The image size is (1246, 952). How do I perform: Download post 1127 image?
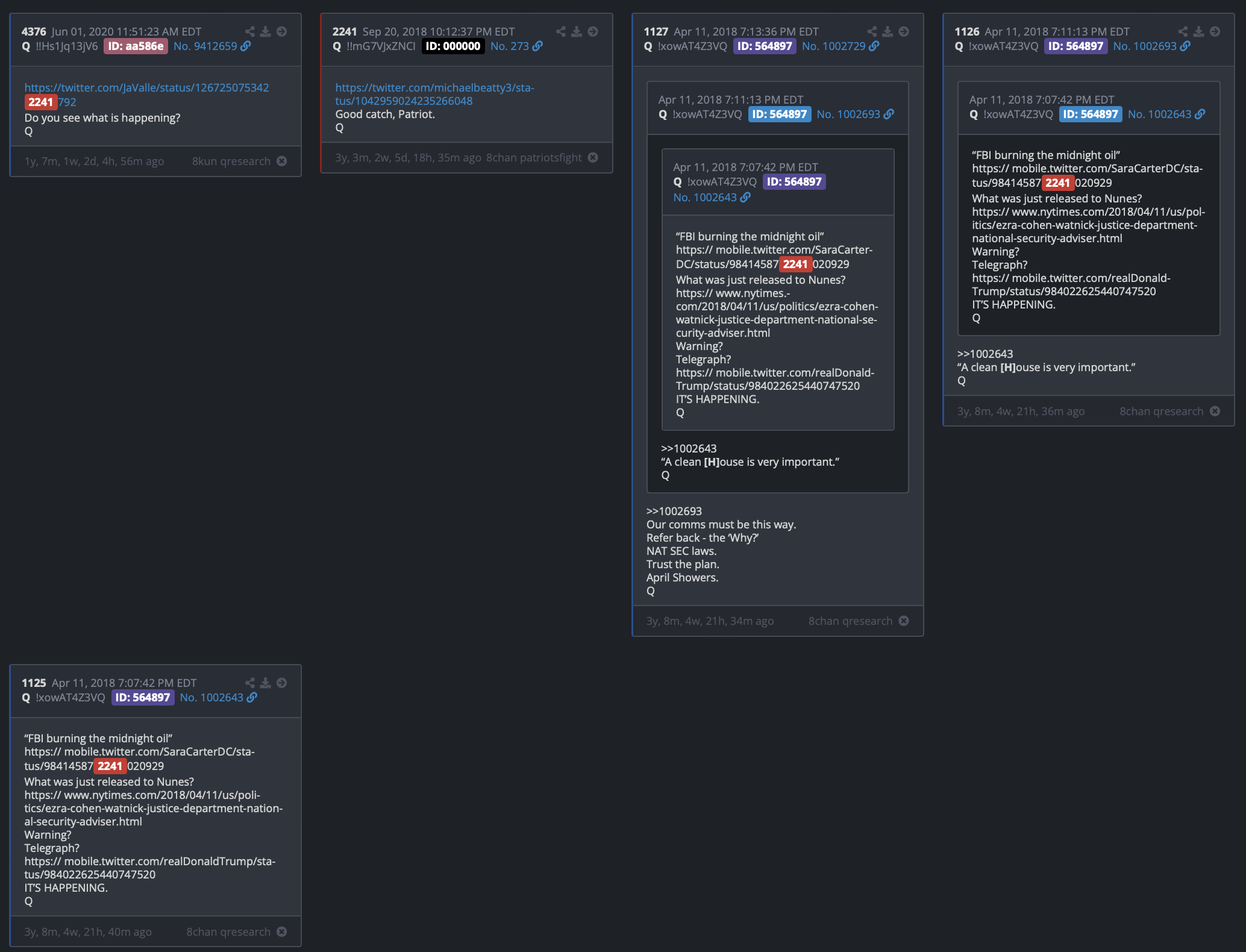pos(888,31)
